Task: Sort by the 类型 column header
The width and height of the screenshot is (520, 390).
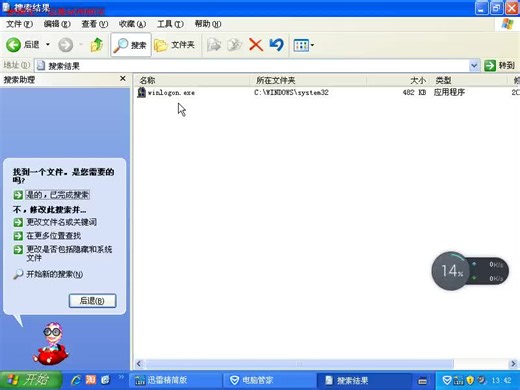Action: click(468, 80)
